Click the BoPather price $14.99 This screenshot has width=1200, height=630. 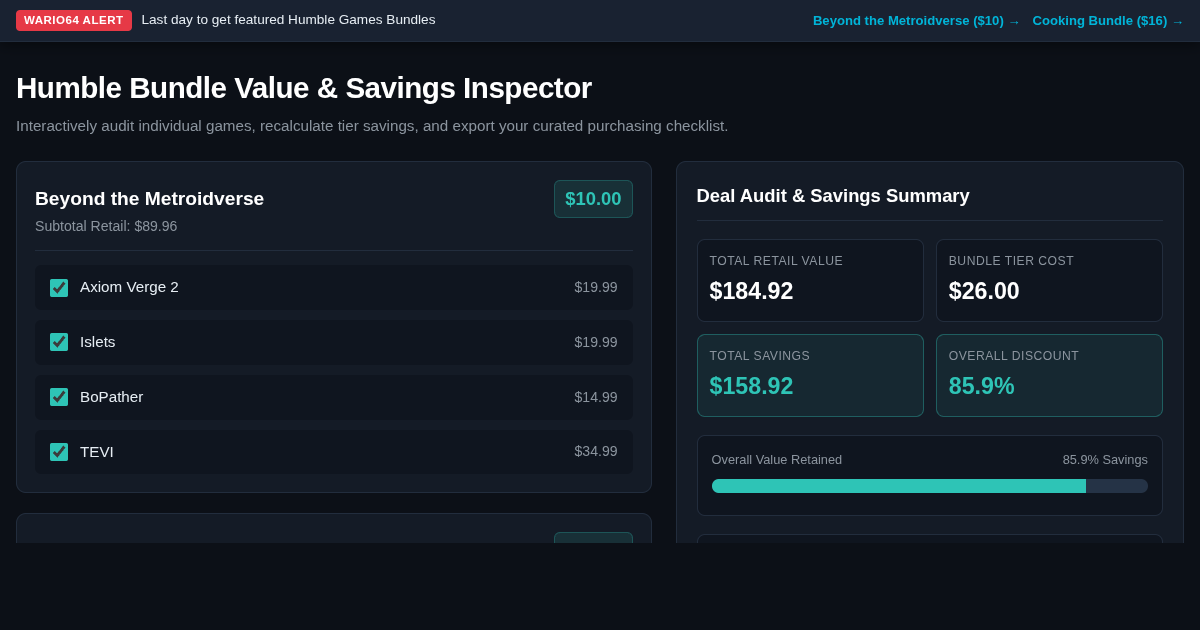[x=596, y=397]
